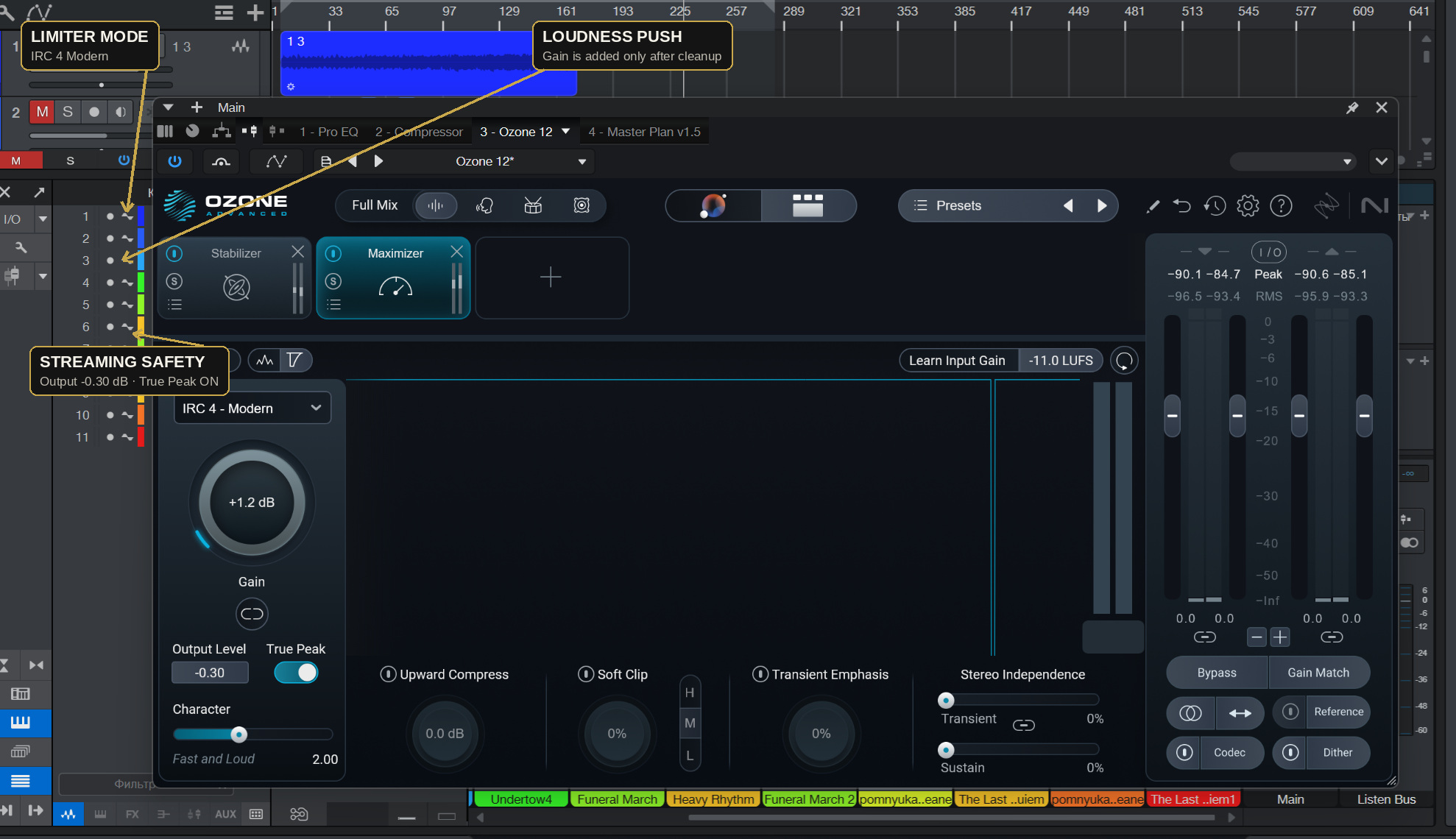Enable Transient Emphasis power toggle
Image resolution: width=1456 pixels, height=839 pixels.
click(x=760, y=674)
